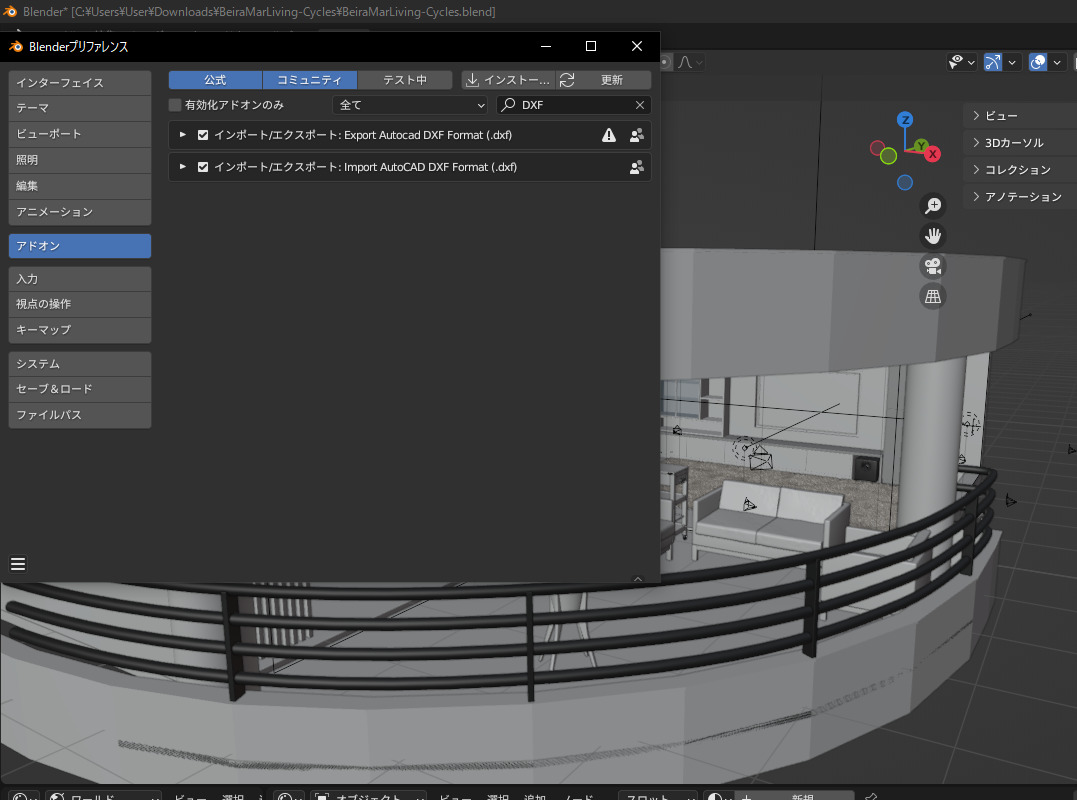Open the overlays options dropdown arrow

1057,62
